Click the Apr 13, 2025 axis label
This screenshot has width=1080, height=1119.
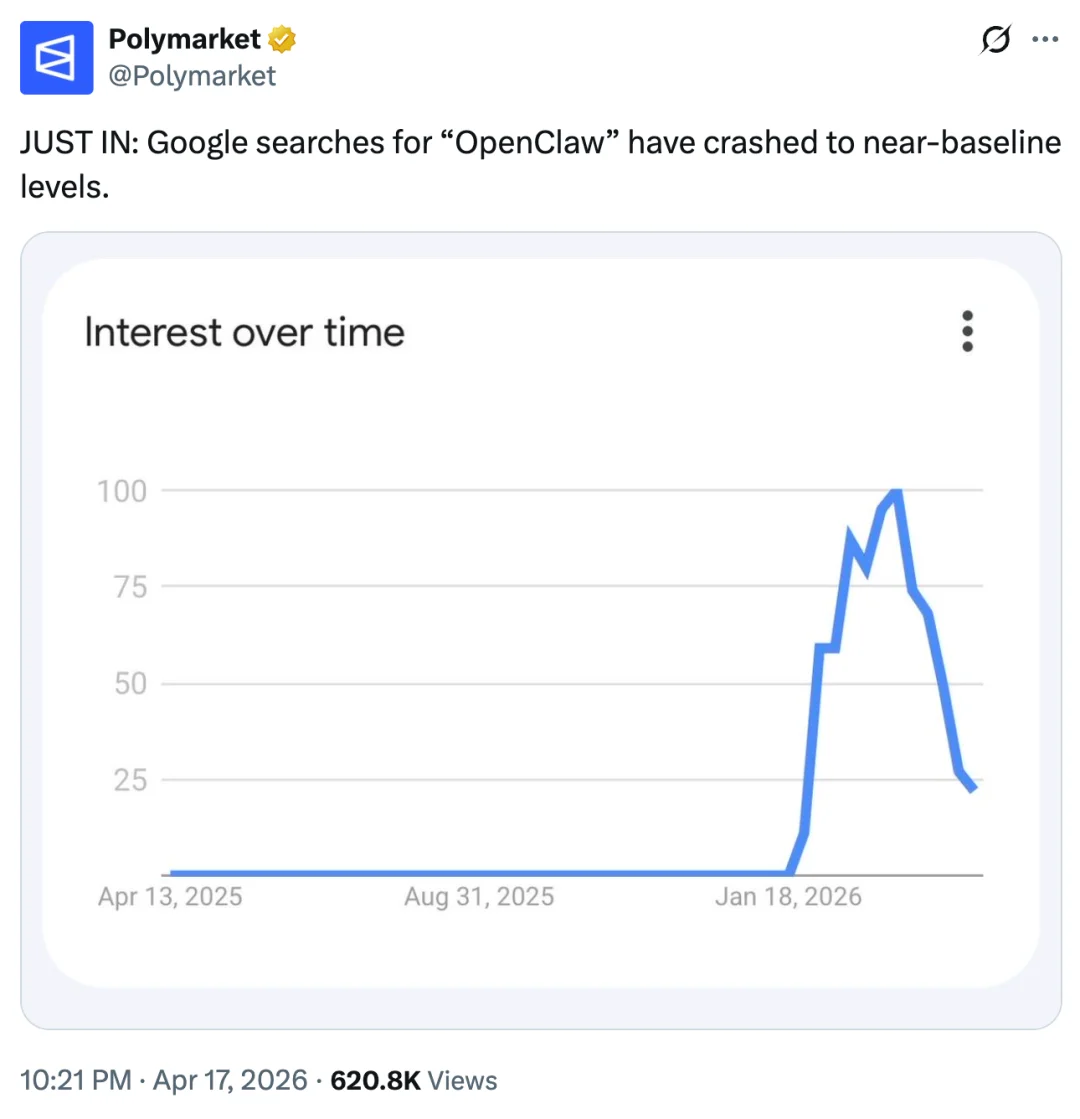(169, 897)
